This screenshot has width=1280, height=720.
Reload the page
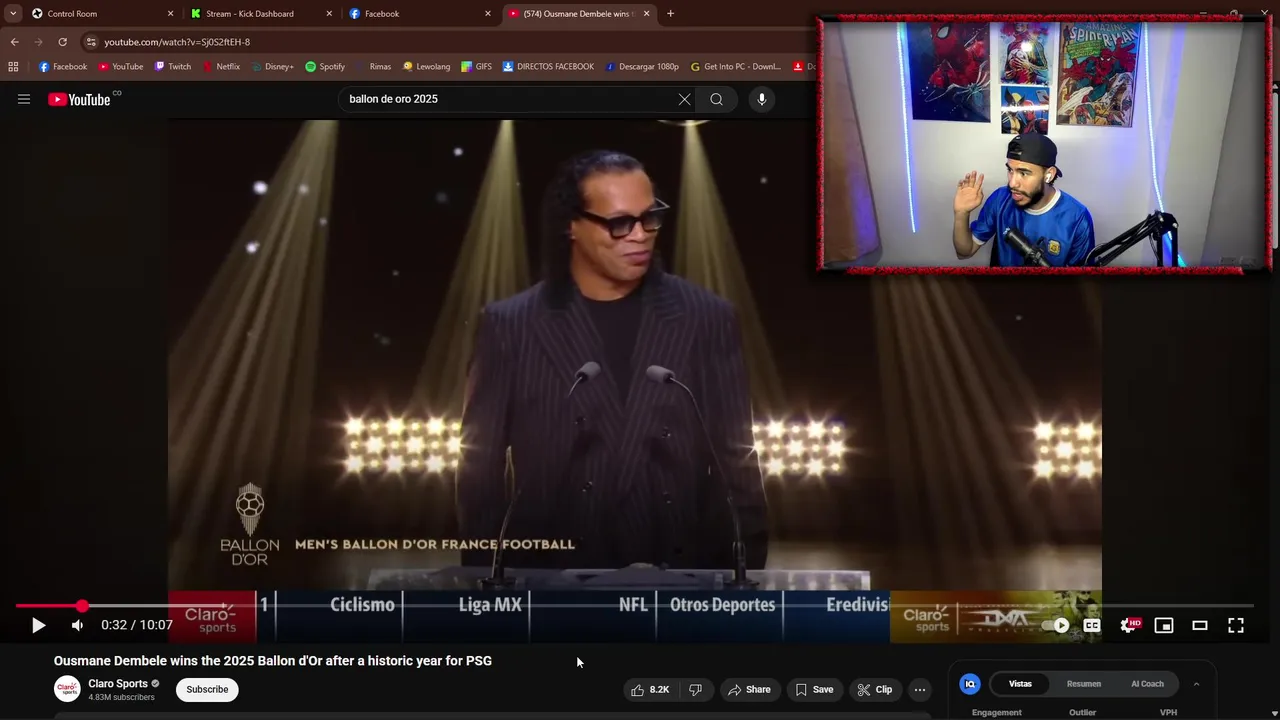[62, 42]
